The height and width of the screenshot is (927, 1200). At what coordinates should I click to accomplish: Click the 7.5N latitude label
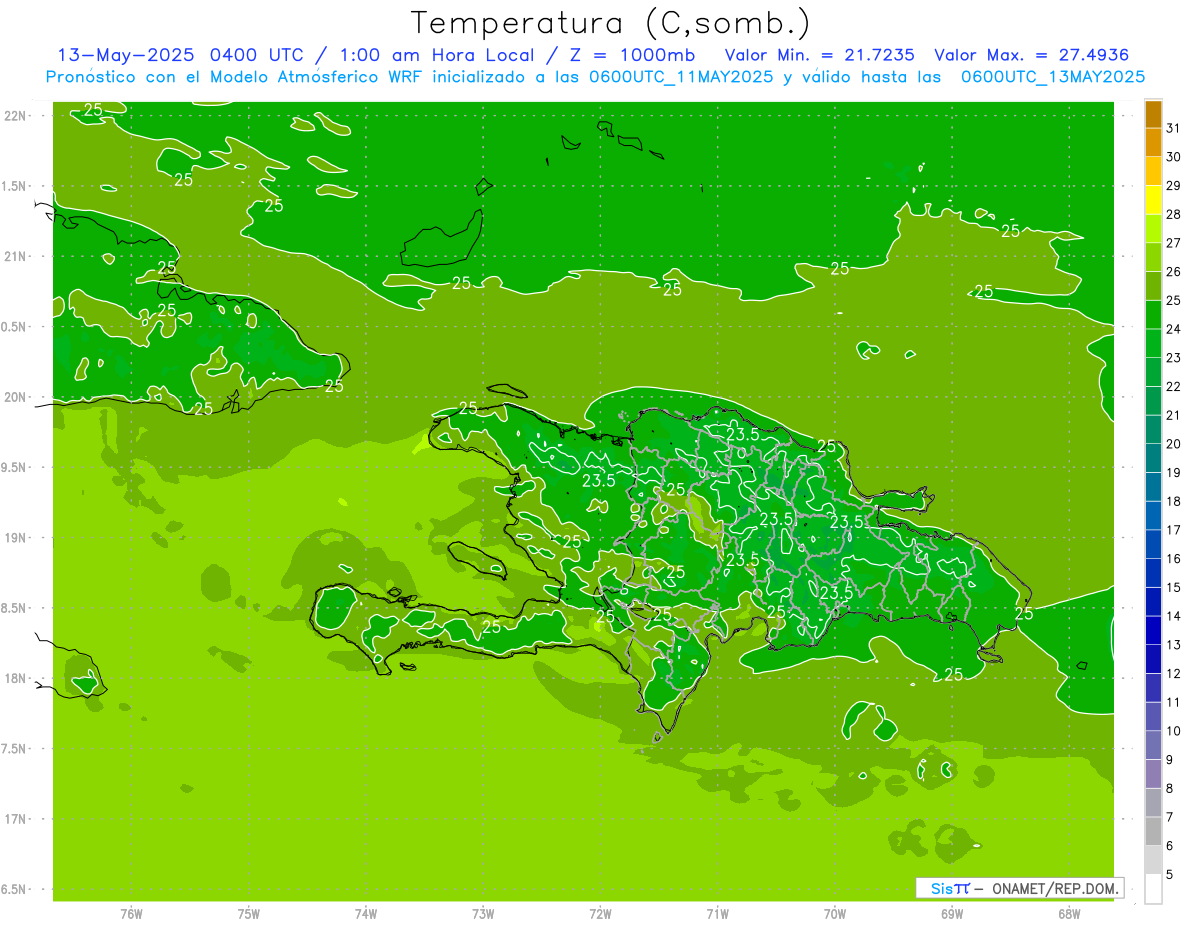[15, 748]
